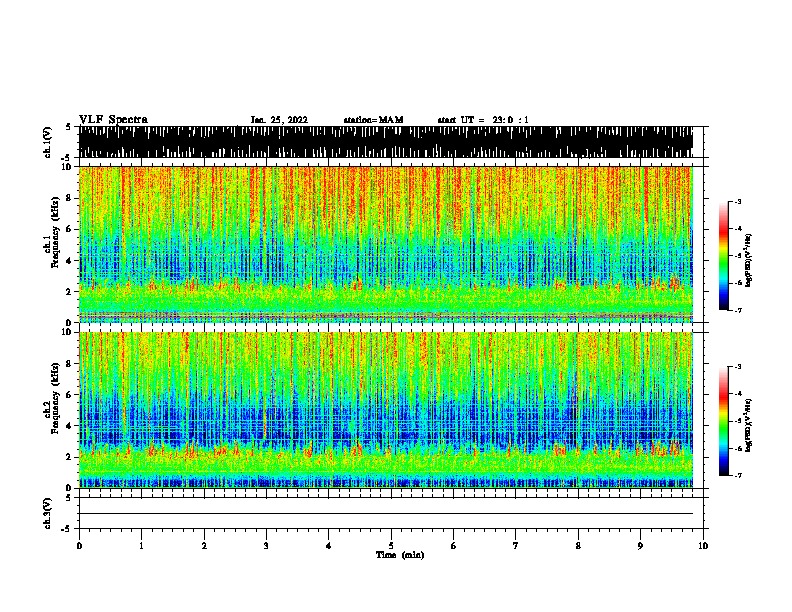This screenshot has height=612, width=792.
Task: Click the "station=MAM" header label
Action: click(x=373, y=120)
